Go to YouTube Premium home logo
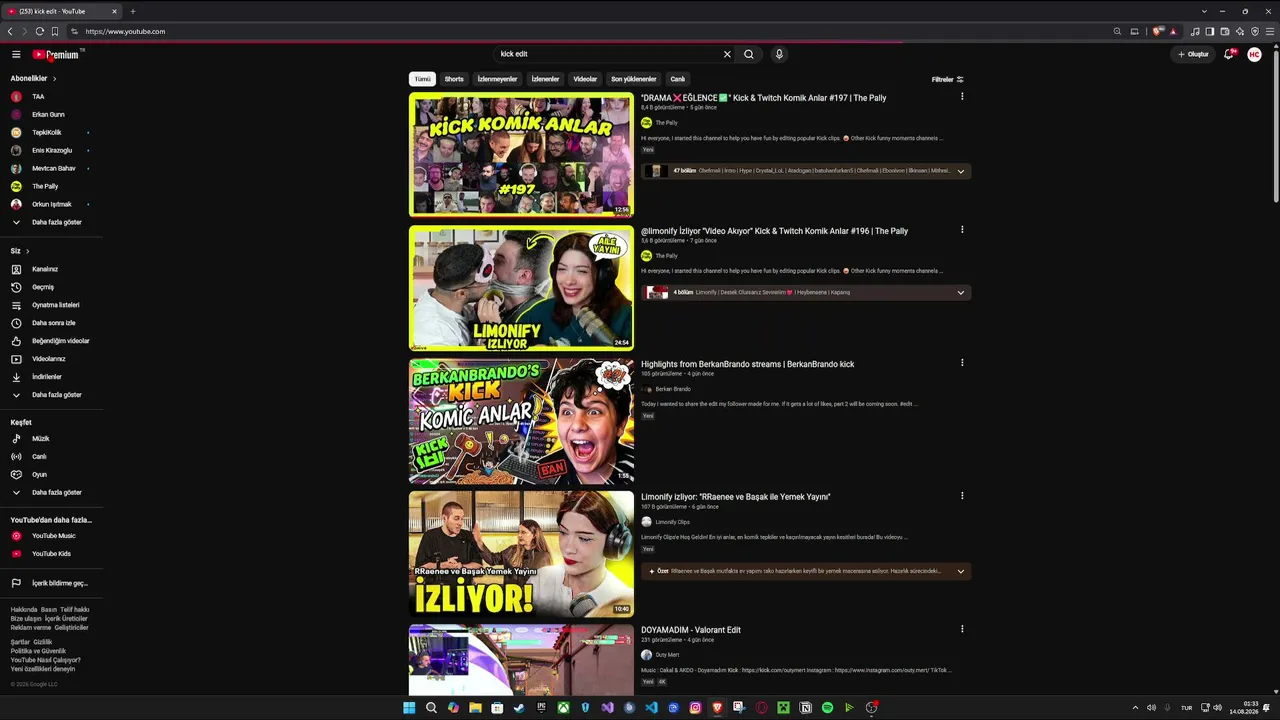The height and width of the screenshot is (720, 1280). pyautogui.click(x=56, y=54)
